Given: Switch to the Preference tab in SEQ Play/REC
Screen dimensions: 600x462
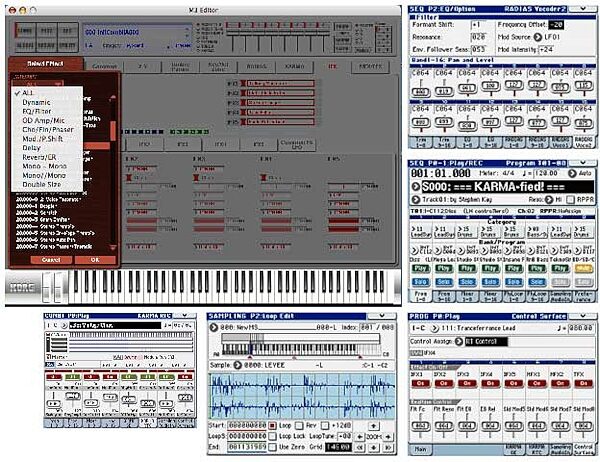Looking at the screenshot, I should [583, 295].
